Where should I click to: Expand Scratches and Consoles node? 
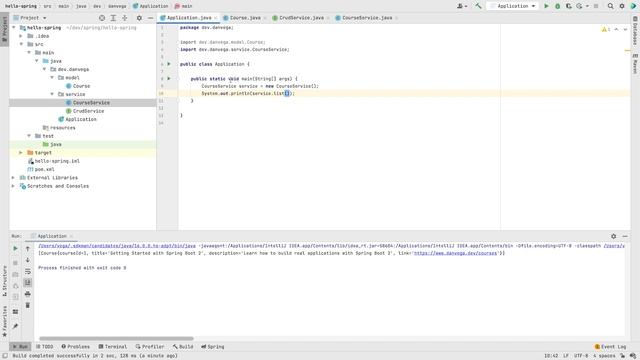pyautogui.click(x=13, y=186)
